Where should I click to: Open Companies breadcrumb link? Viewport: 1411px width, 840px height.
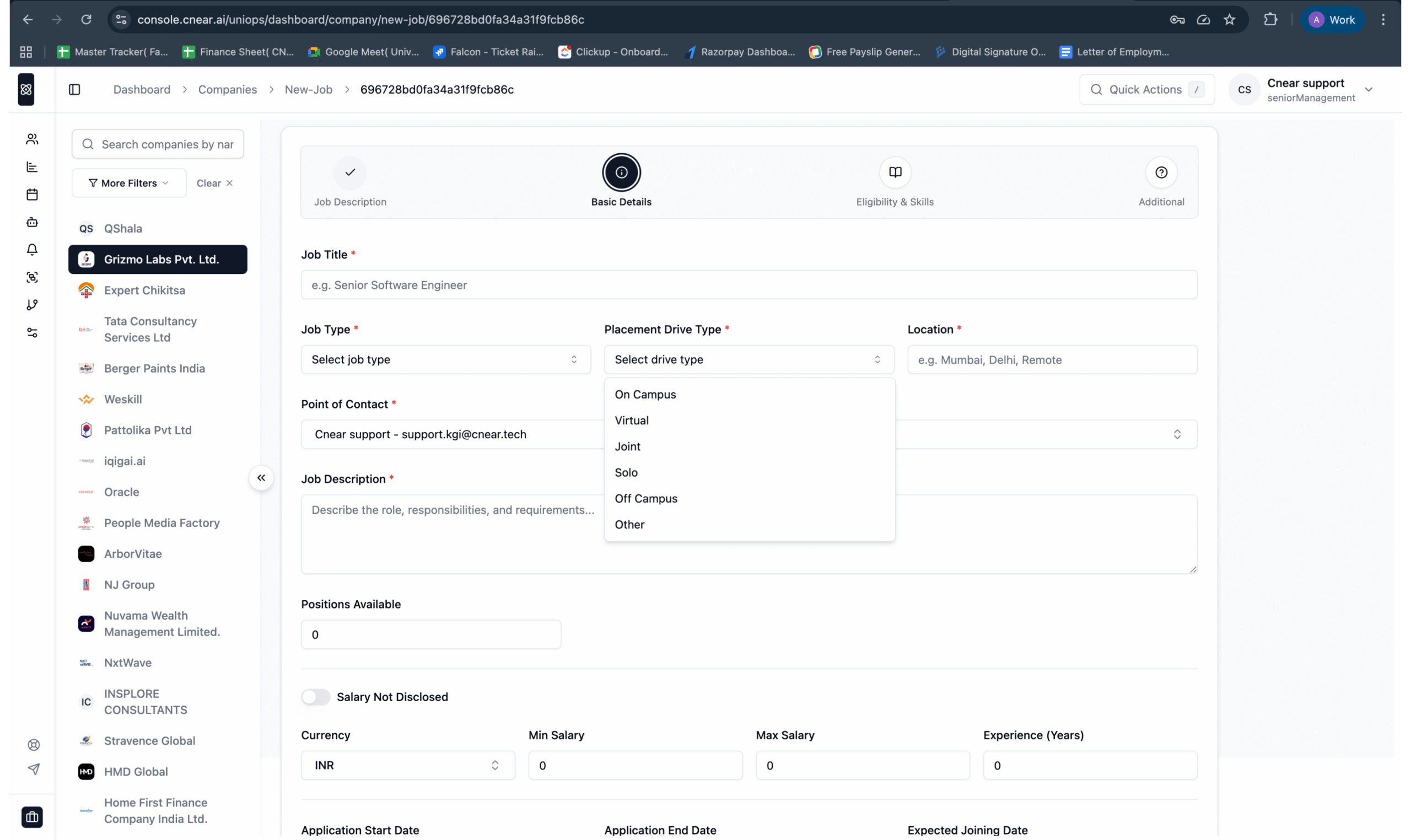pos(227,89)
